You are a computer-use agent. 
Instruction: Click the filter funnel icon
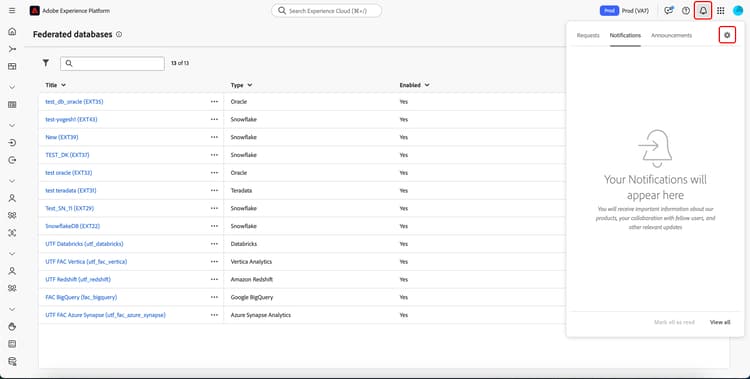45,63
